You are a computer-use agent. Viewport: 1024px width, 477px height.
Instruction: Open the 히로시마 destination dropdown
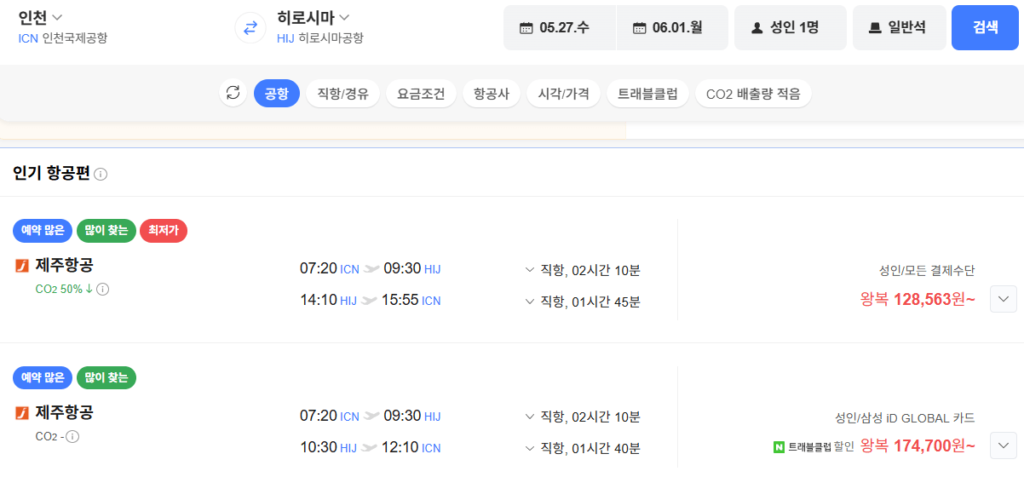point(313,17)
